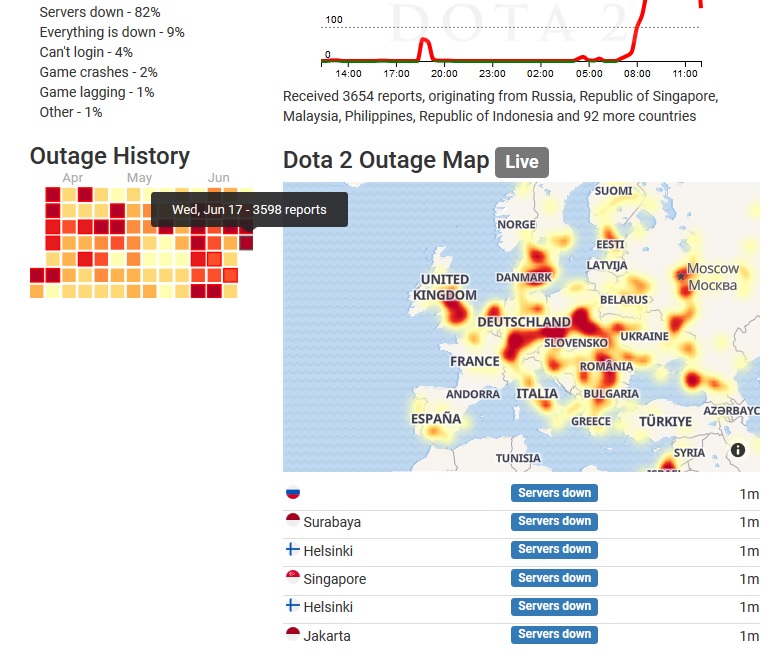Click the info icon on the outage map
This screenshot has width=762, height=668.
pyautogui.click(x=738, y=450)
